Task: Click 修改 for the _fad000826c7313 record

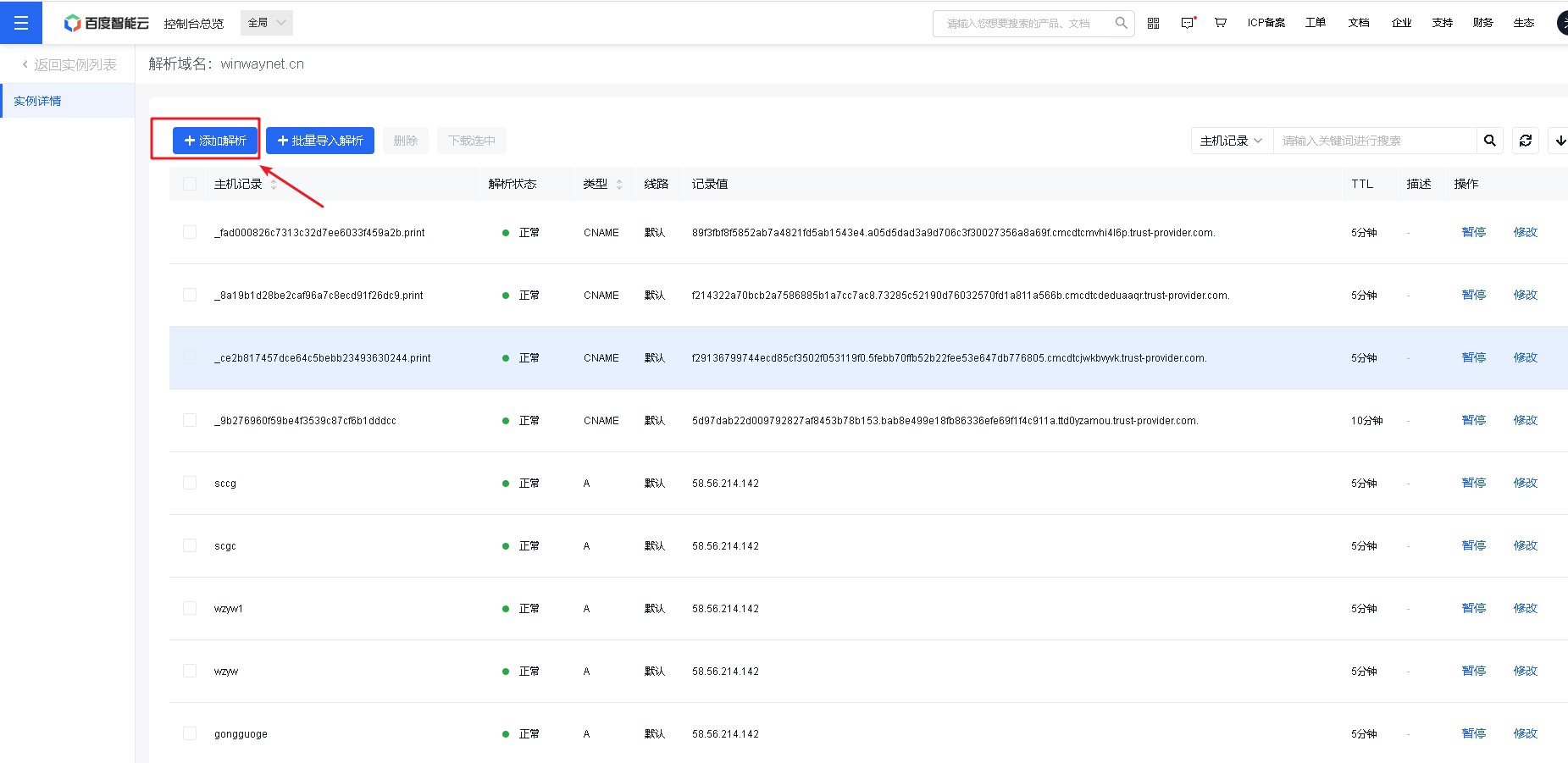Action: click(x=1526, y=232)
